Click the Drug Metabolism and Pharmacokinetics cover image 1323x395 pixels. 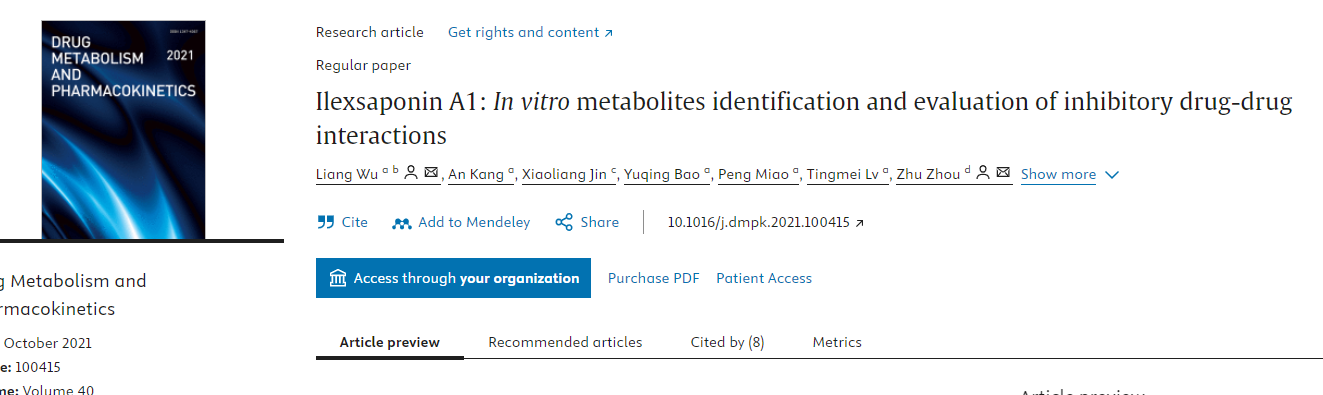(x=124, y=130)
